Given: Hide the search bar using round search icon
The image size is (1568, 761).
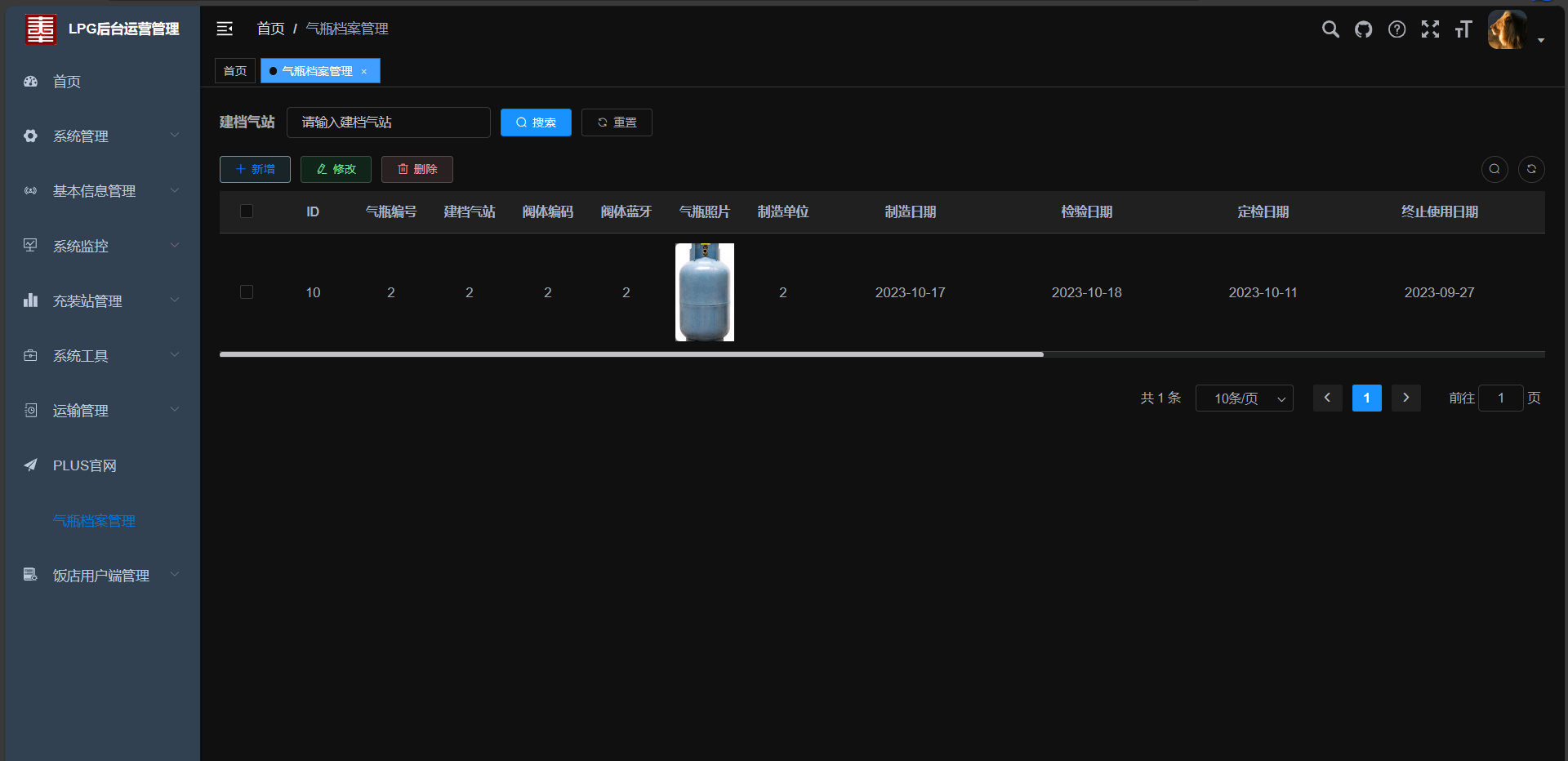Looking at the screenshot, I should click(1494, 169).
